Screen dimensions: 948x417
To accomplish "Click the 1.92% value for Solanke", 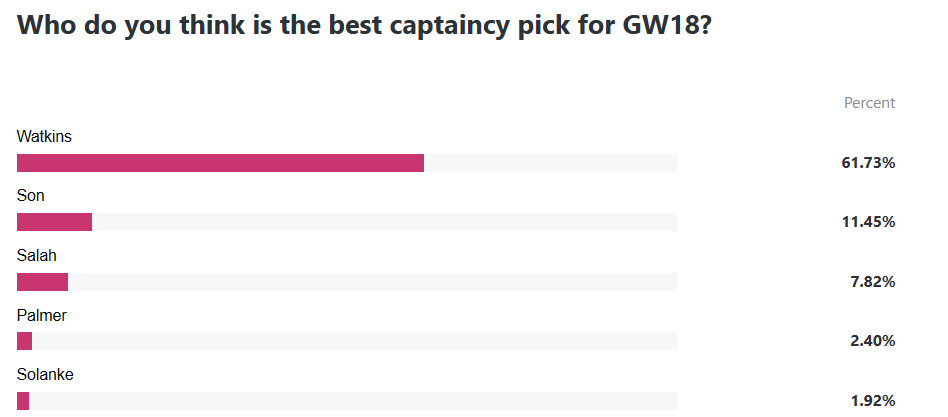I will [871, 401].
